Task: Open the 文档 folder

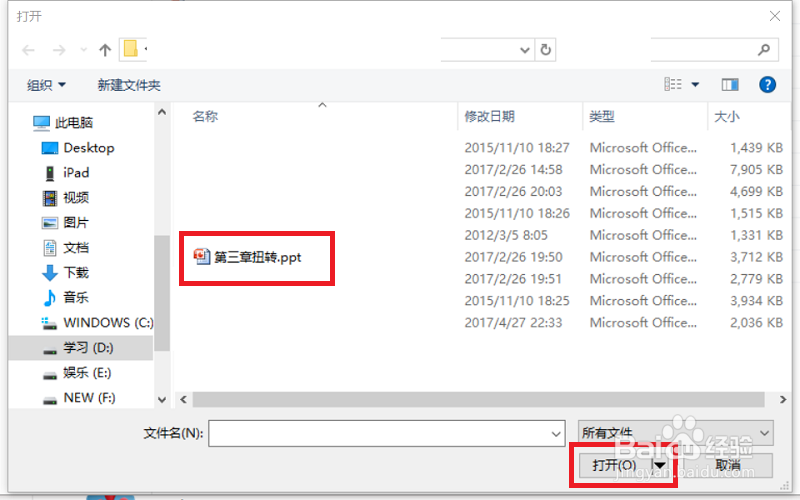Action: (65, 247)
